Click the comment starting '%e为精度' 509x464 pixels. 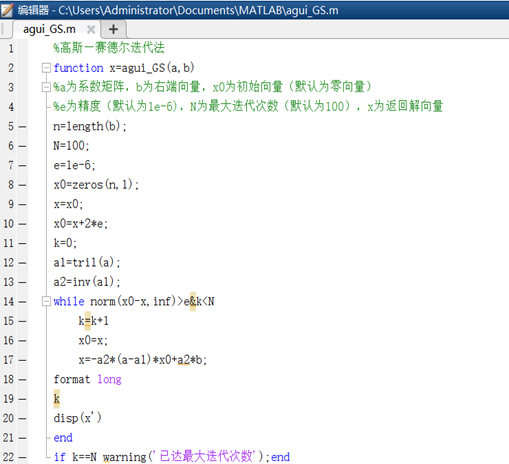248,106
